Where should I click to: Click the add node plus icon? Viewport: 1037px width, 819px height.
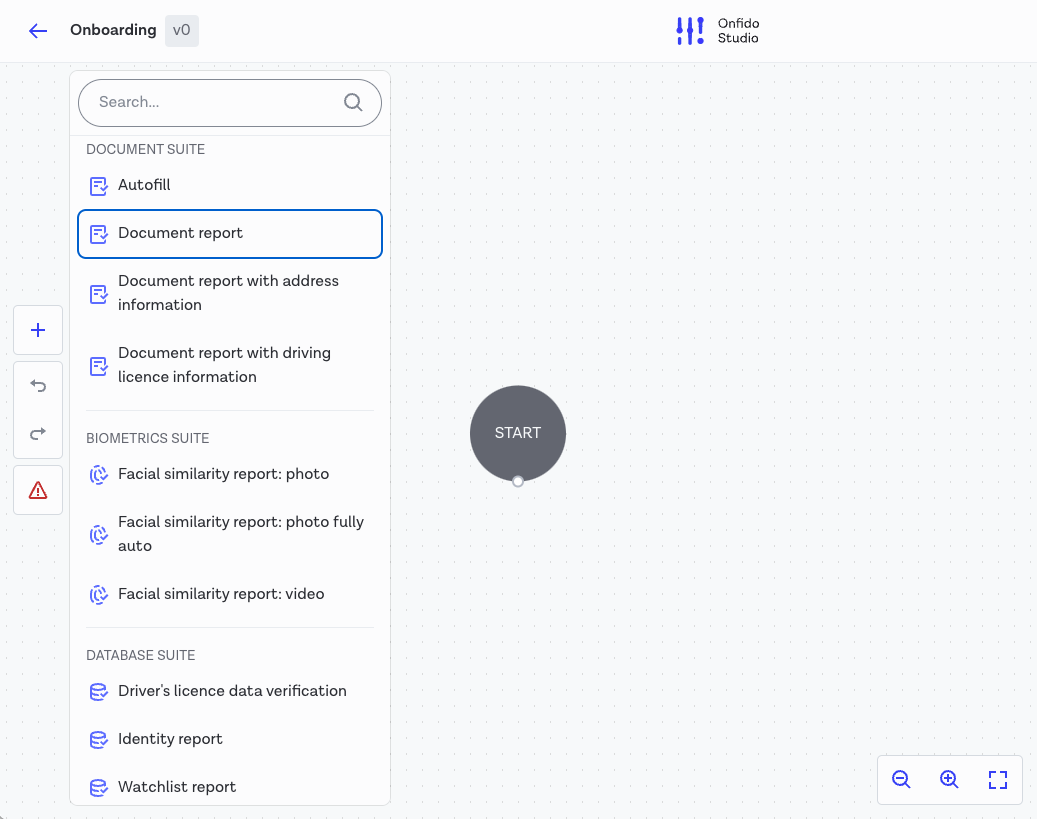(37, 329)
